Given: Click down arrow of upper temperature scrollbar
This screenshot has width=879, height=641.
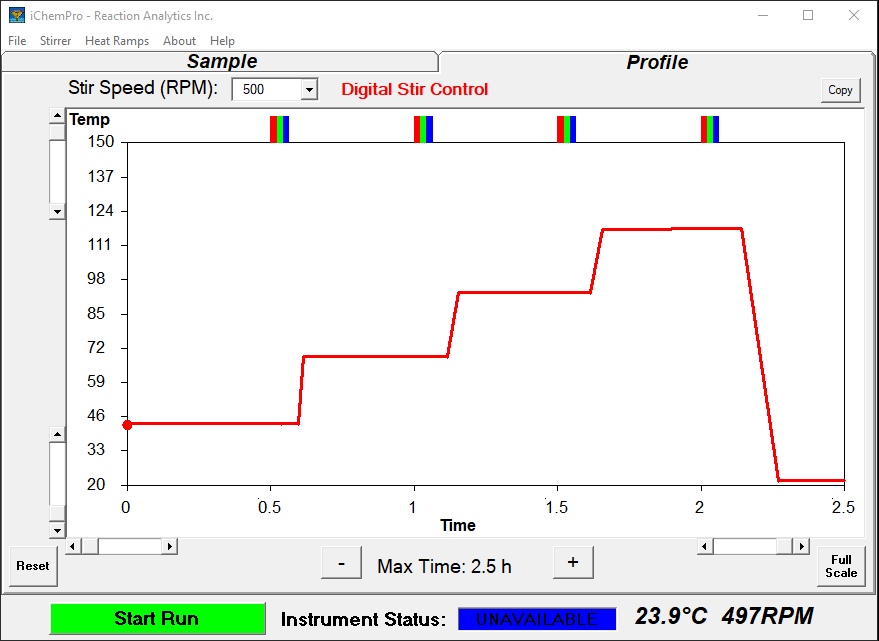Looking at the screenshot, I should tap(57, 211).
